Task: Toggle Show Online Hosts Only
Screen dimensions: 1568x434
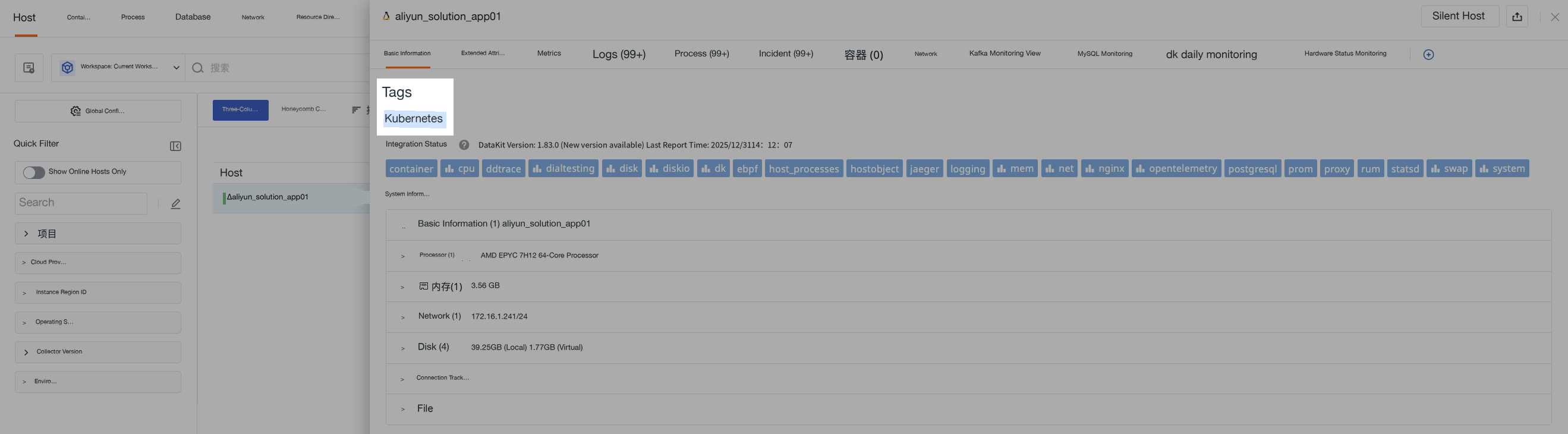Action: coord(34,172)
